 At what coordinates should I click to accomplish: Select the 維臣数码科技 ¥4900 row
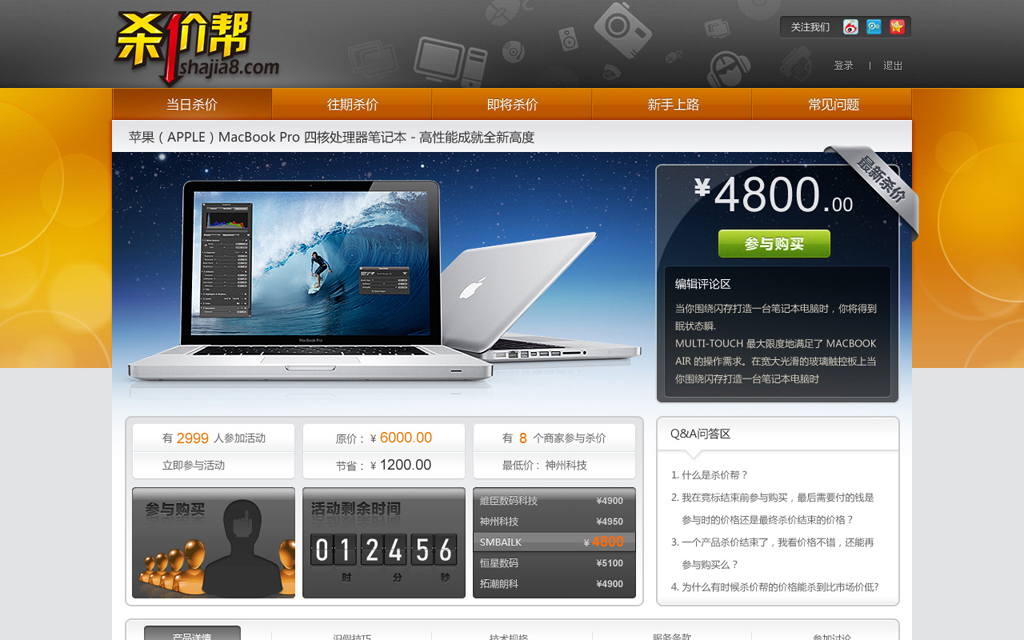click(554, 500)
